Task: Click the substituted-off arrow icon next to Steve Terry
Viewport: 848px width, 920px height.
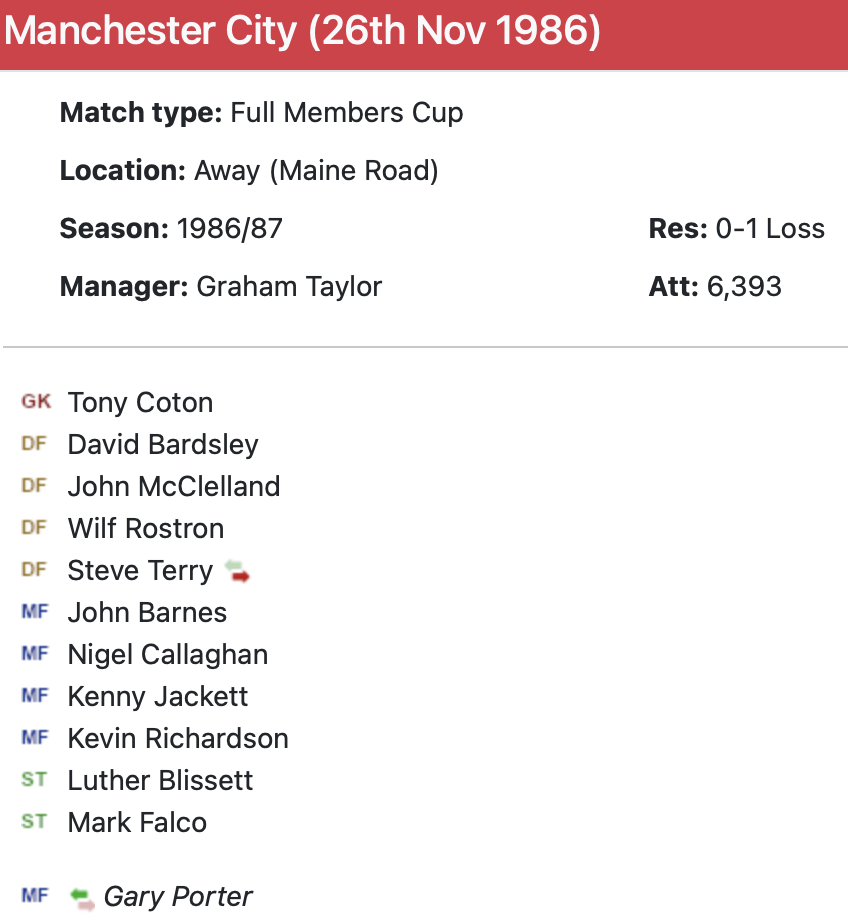Action: pos(237,572)
